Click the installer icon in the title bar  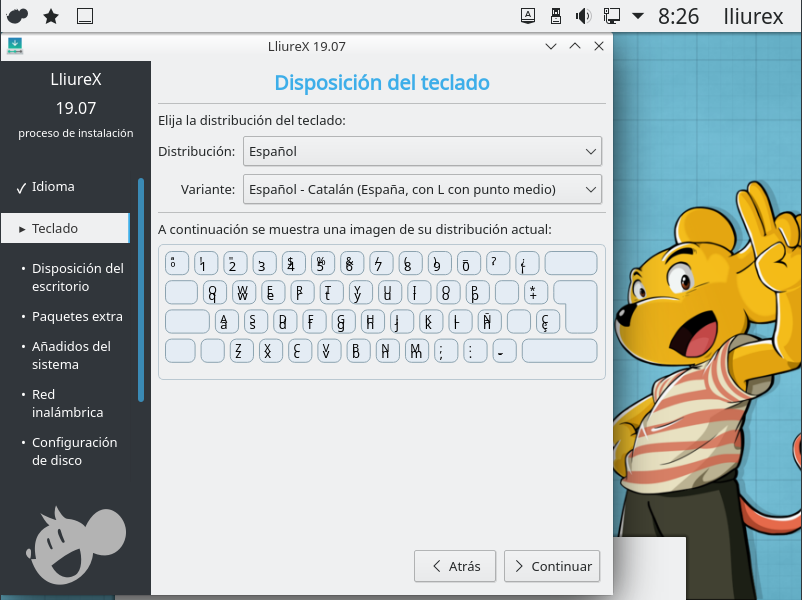[15, 46]
